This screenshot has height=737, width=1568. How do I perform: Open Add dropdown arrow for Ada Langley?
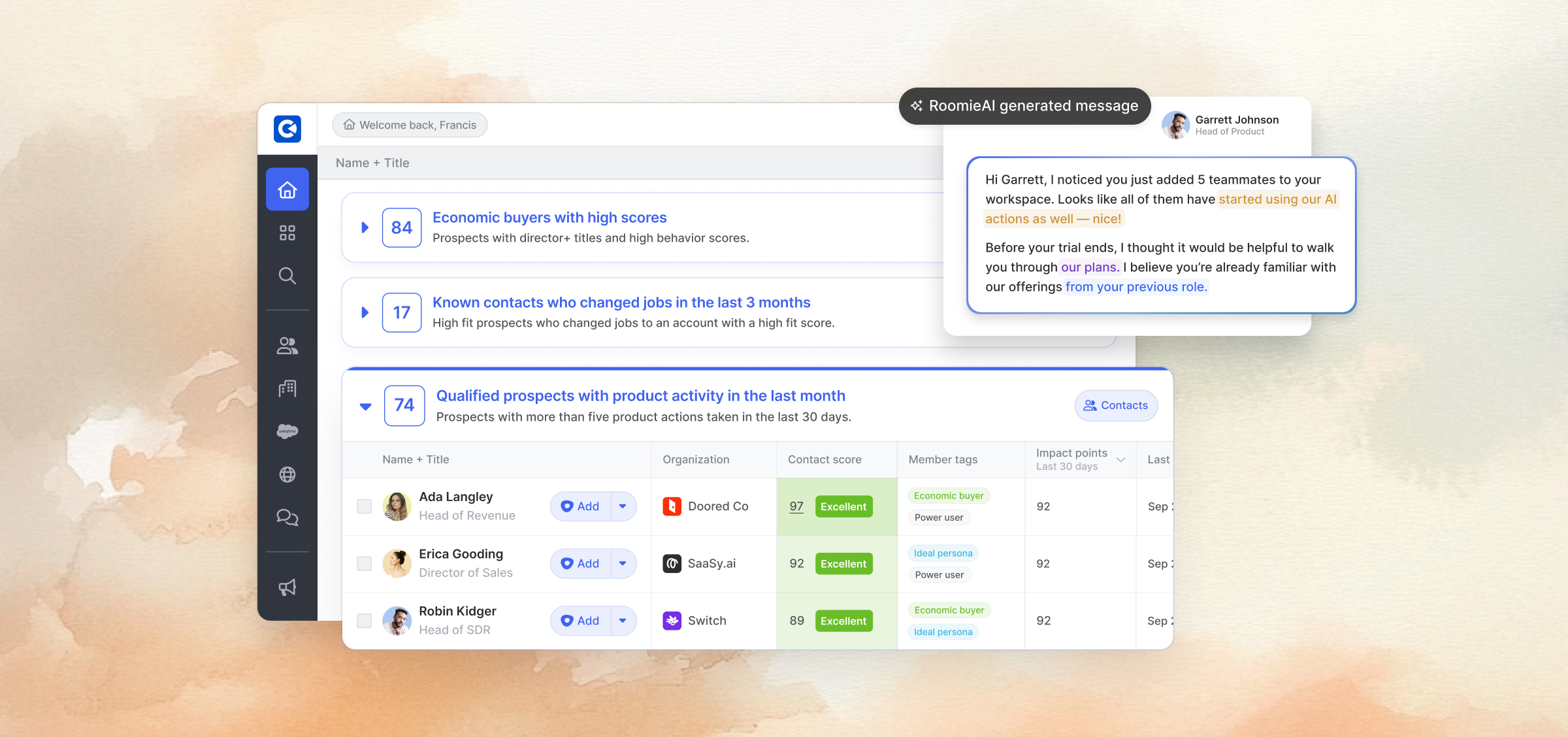click(623, 506)
